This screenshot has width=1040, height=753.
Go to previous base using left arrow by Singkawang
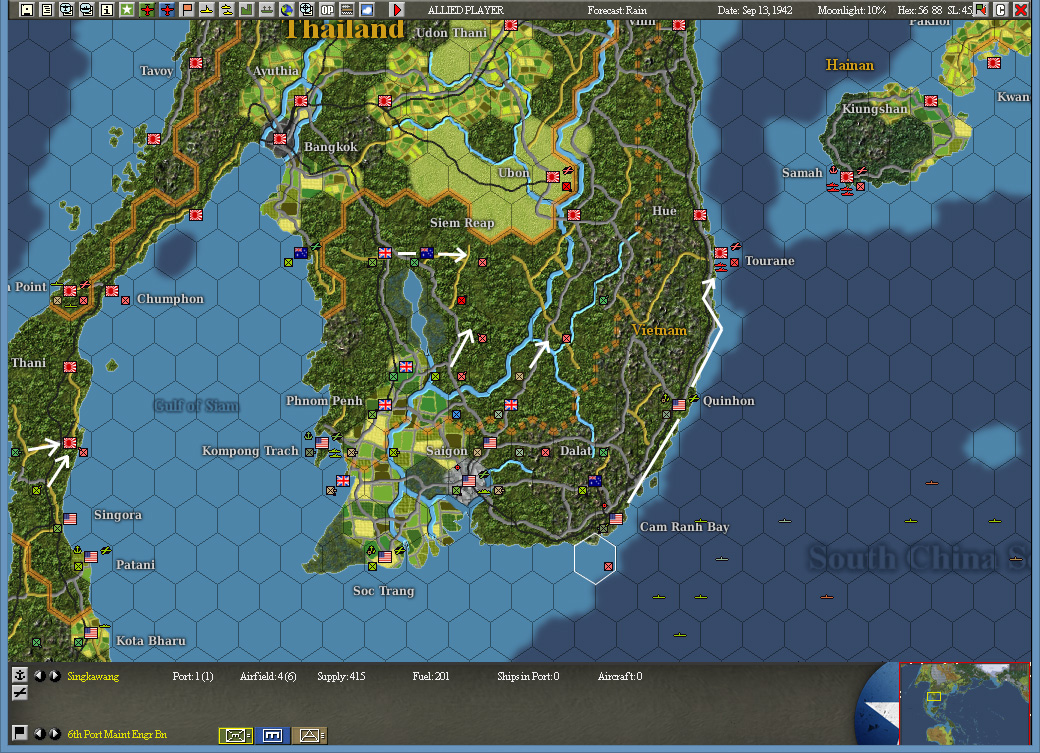pos(40,675)
